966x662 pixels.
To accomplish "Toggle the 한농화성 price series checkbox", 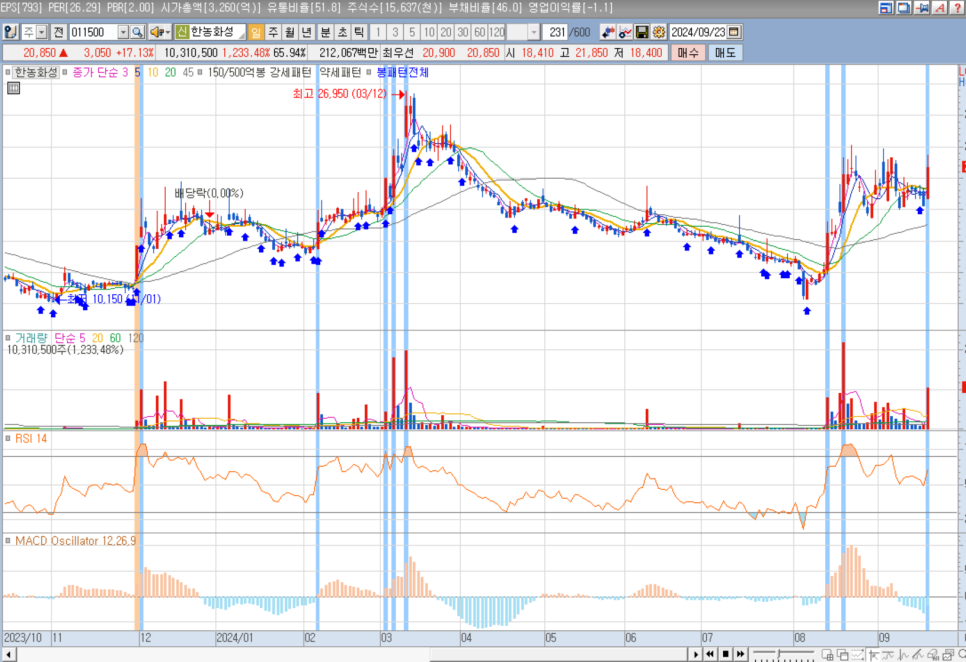I will pos(8,72).
